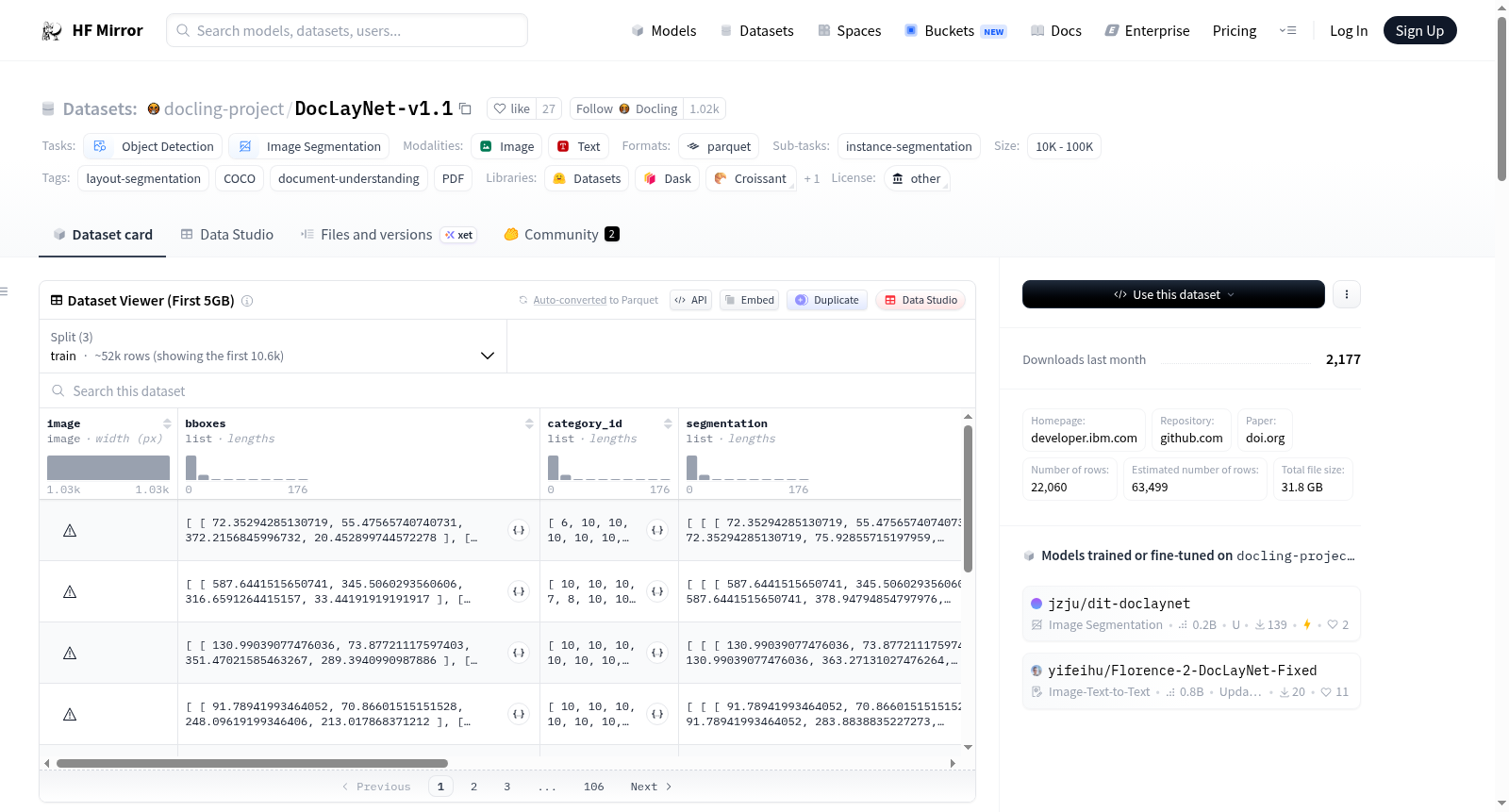Open Docs in the top navigation
Image resolution: width=1509 pixels, height=812 pixels.
(x=1056, y=31)
